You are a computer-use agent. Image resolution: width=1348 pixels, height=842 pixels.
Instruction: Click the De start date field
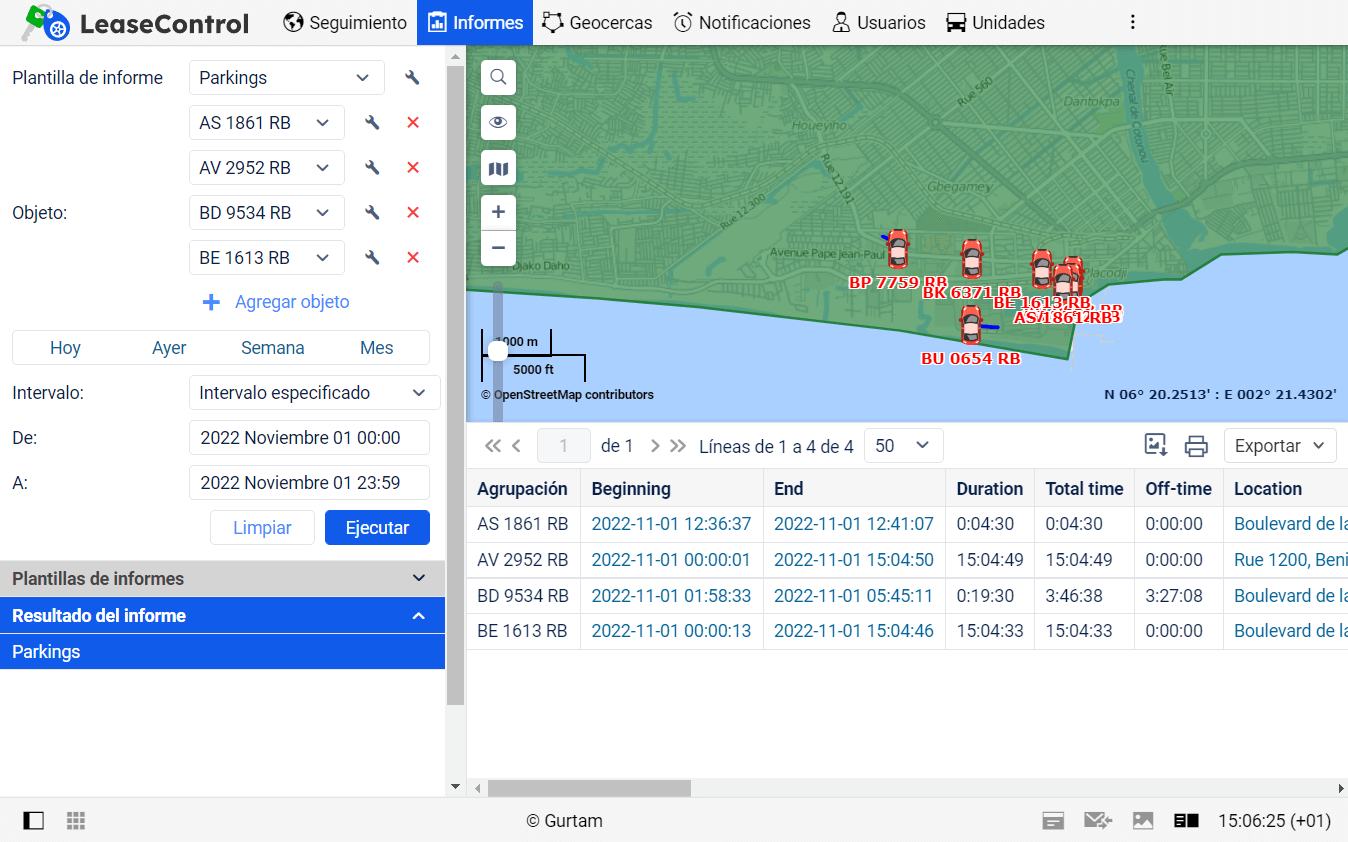click(x=309, y=438)
